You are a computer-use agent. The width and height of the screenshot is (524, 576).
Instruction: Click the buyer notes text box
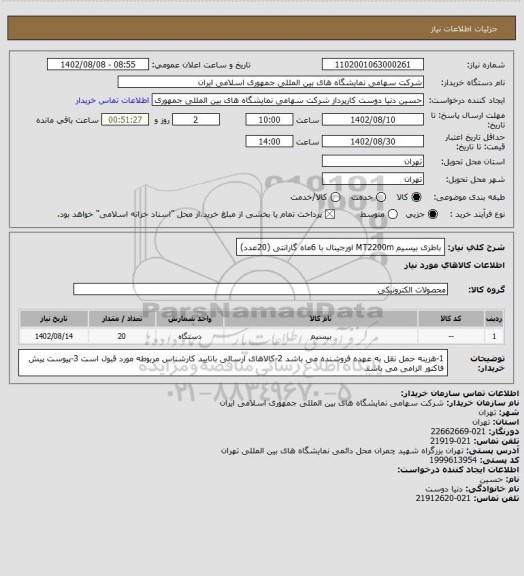tap(233, 363)
